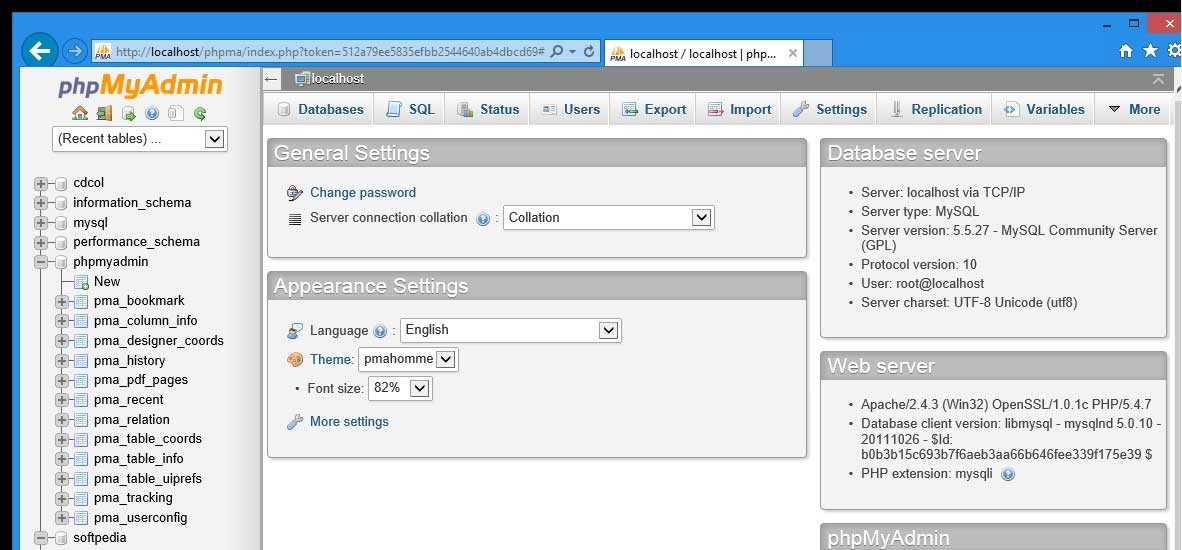Expand the pma_column_info table node
This screenshot has width=1182, height=550.
point(62,321)
